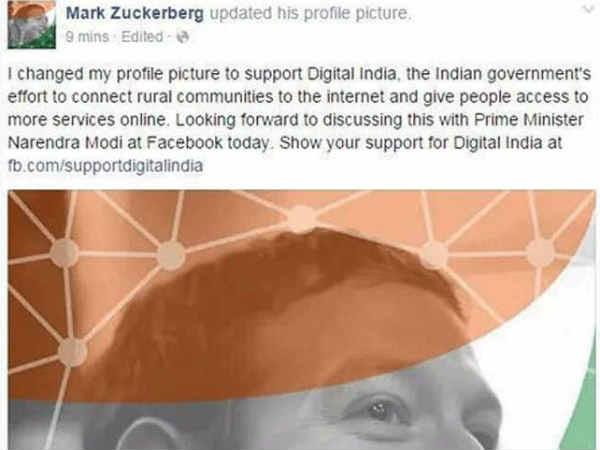
Task: Click "Prime Minister" in the post text
Action: coord(529,120)
